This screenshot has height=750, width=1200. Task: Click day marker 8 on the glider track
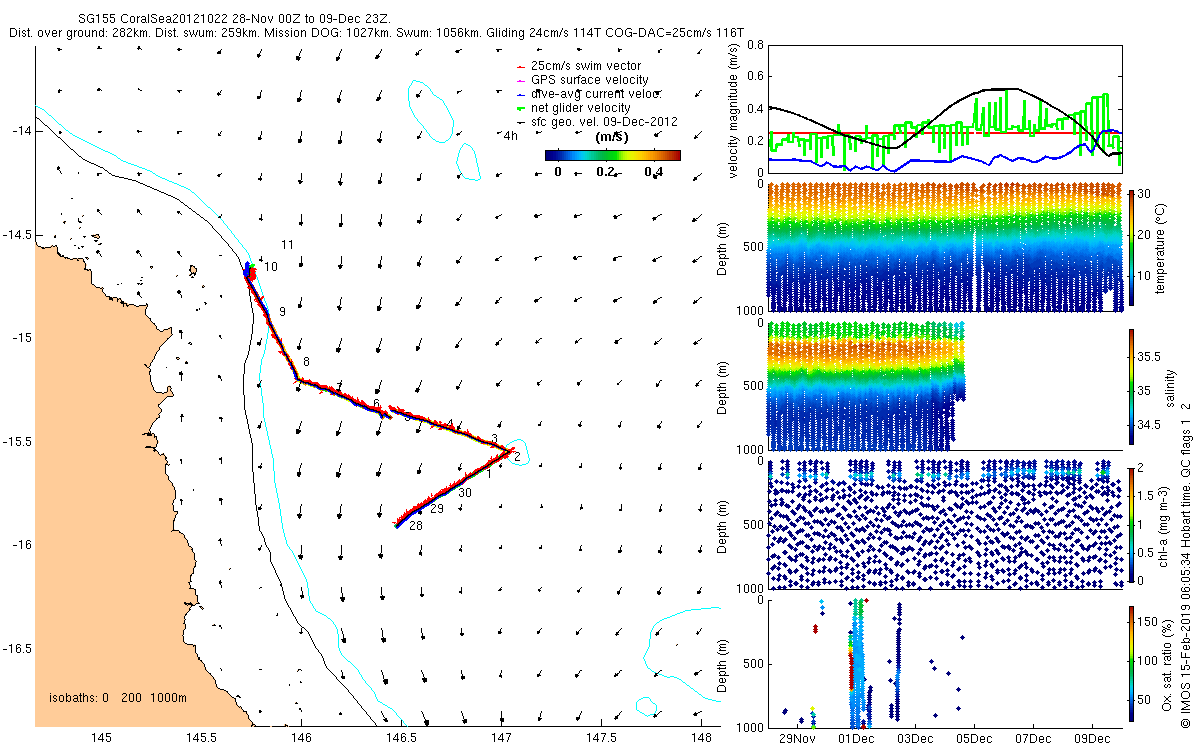tap(306, 361)
